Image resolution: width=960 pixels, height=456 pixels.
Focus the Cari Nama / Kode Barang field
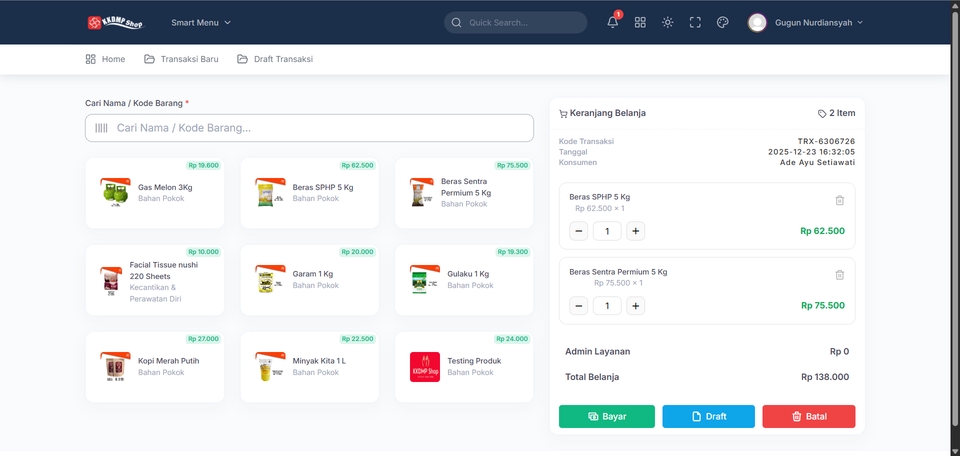309,128
